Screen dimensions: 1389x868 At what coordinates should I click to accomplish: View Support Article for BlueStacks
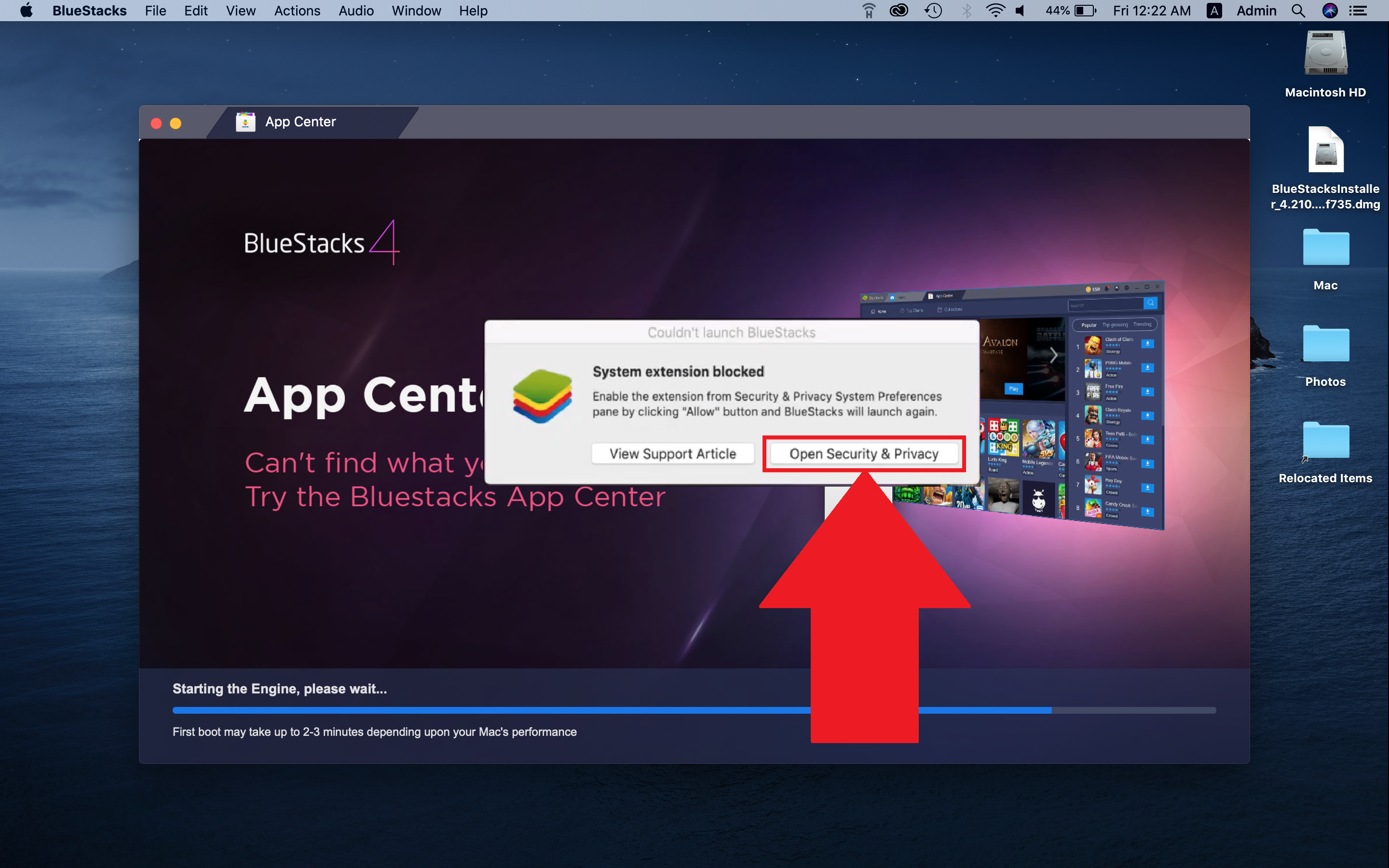[x=672, y=452]
